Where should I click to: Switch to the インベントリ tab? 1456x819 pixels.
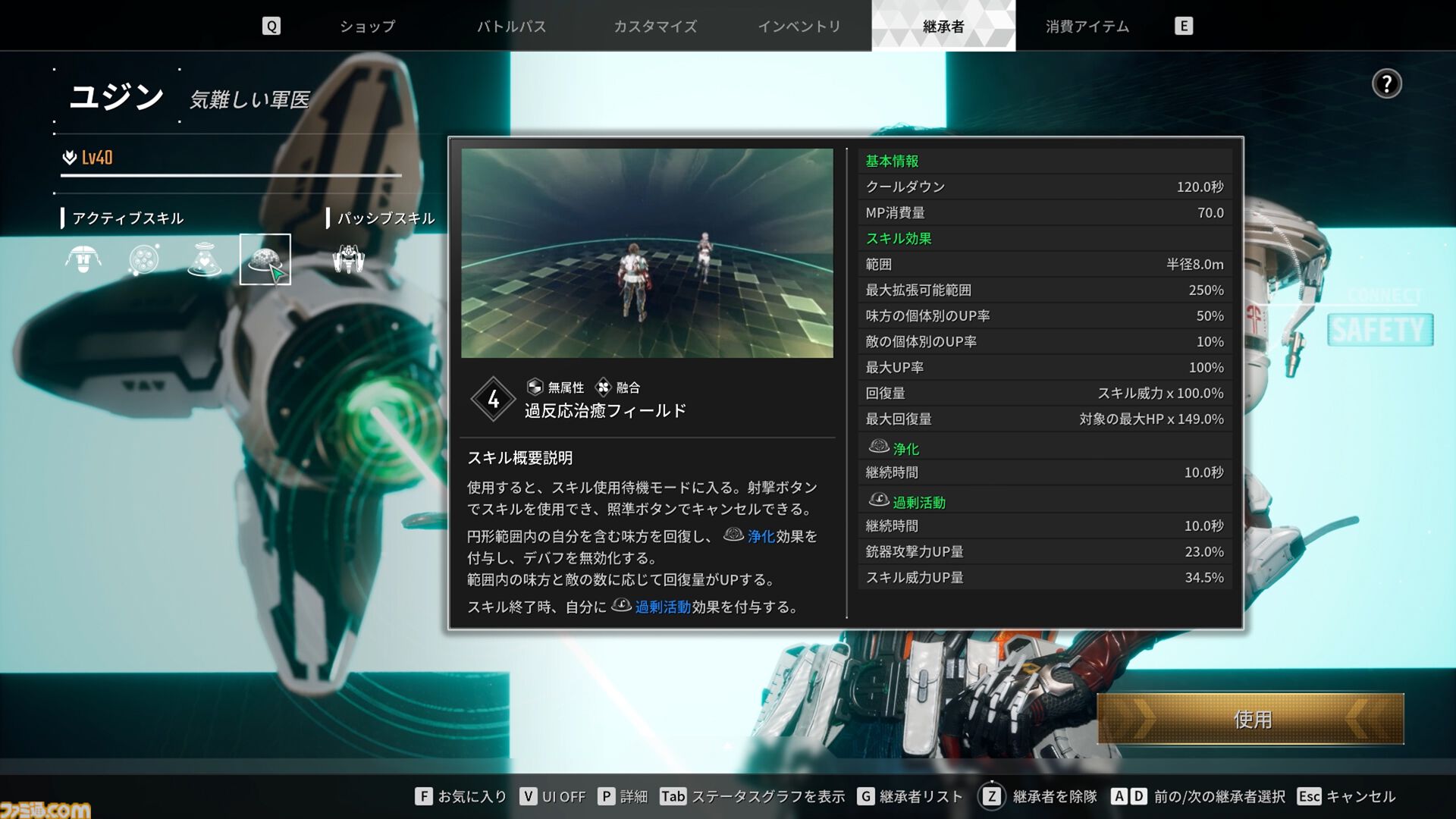coord(799,26)
